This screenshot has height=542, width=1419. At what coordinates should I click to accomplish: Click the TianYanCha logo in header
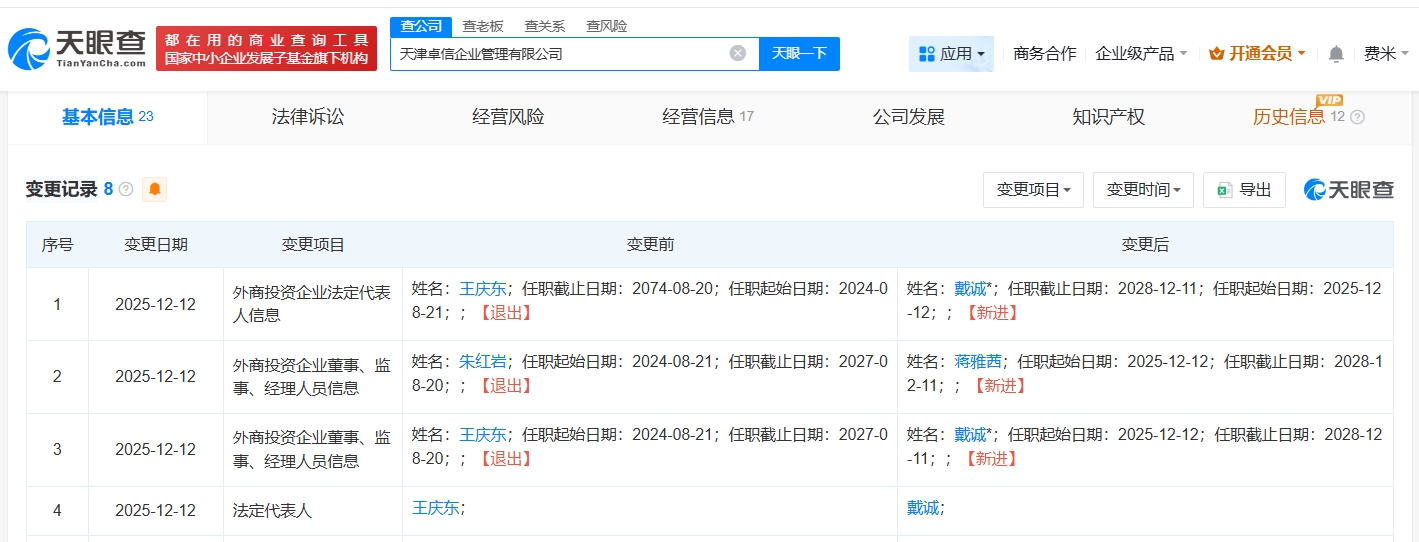pos(78,47)
